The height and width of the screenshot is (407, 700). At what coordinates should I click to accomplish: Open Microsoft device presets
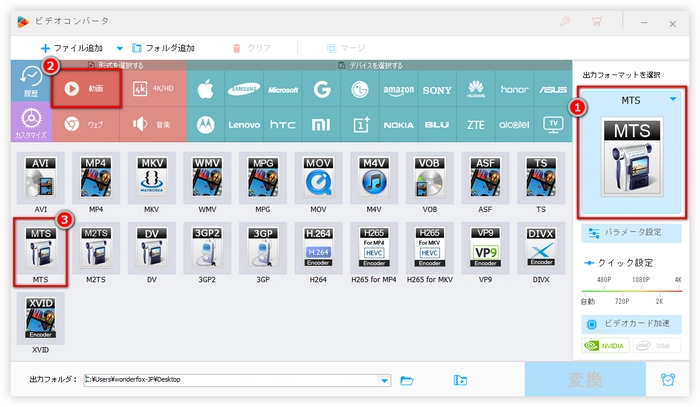283,89
